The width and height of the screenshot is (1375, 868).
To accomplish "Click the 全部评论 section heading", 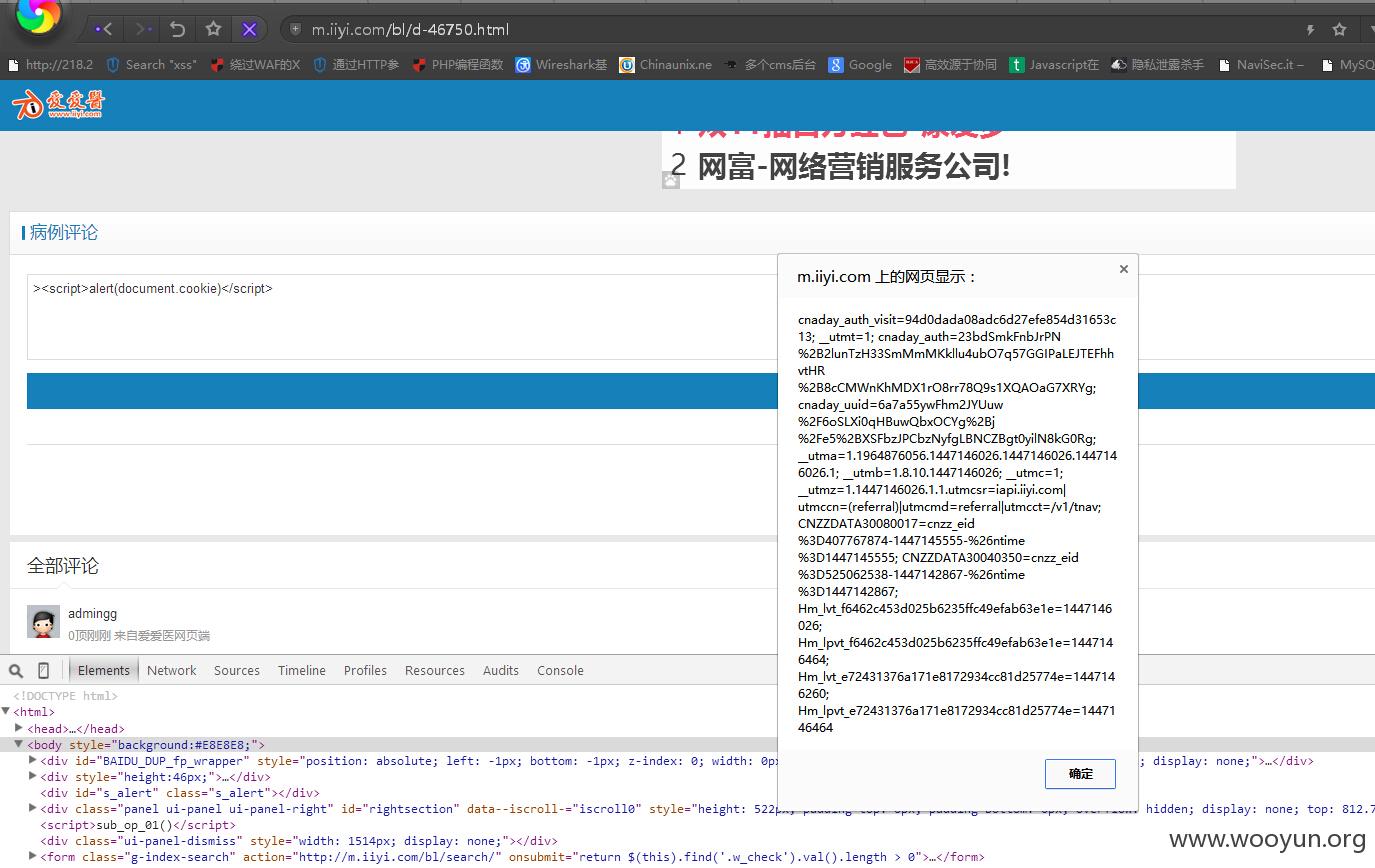I will [x=63, y=566].
